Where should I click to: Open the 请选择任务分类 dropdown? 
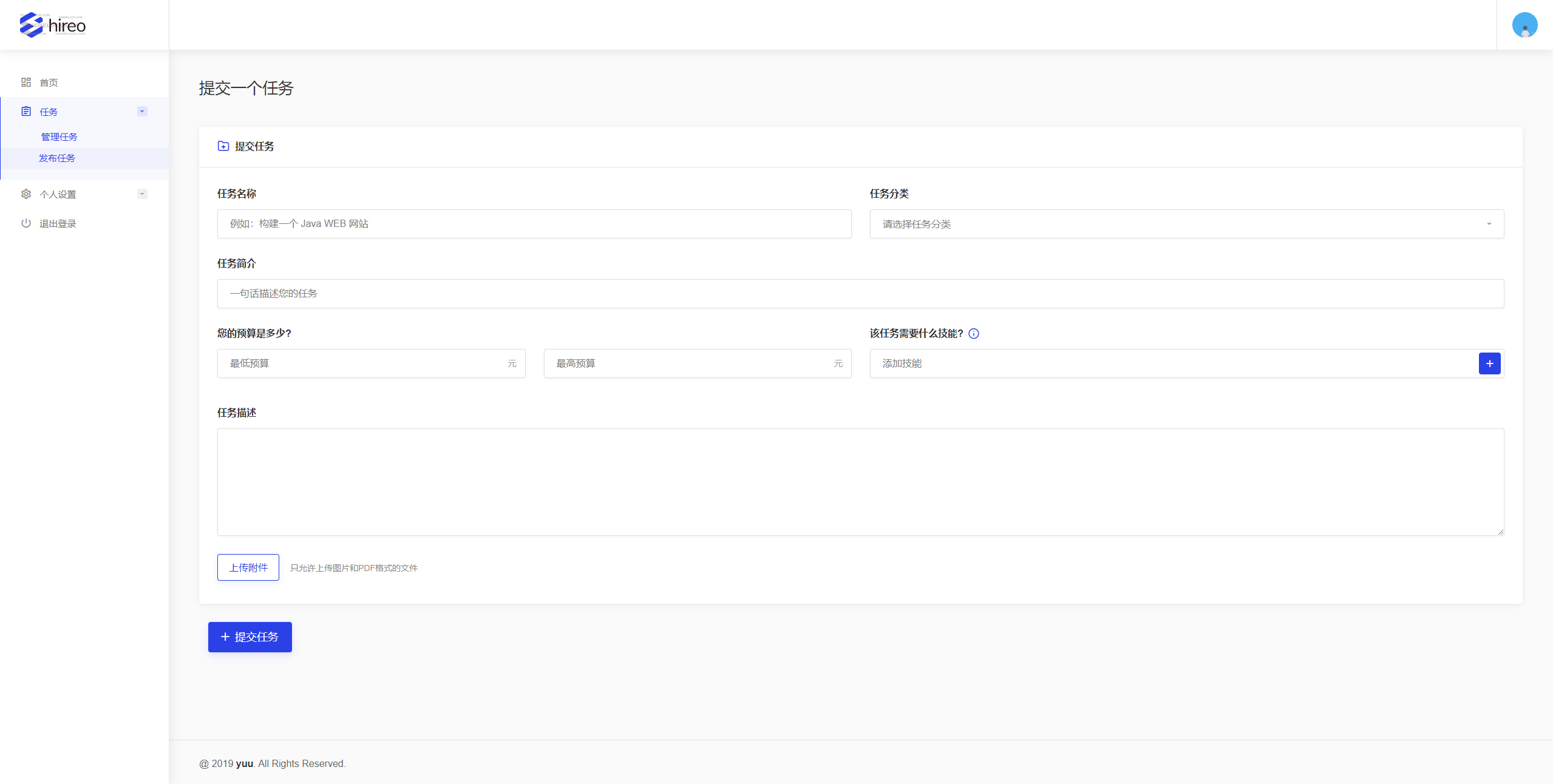coord(1186,224)
